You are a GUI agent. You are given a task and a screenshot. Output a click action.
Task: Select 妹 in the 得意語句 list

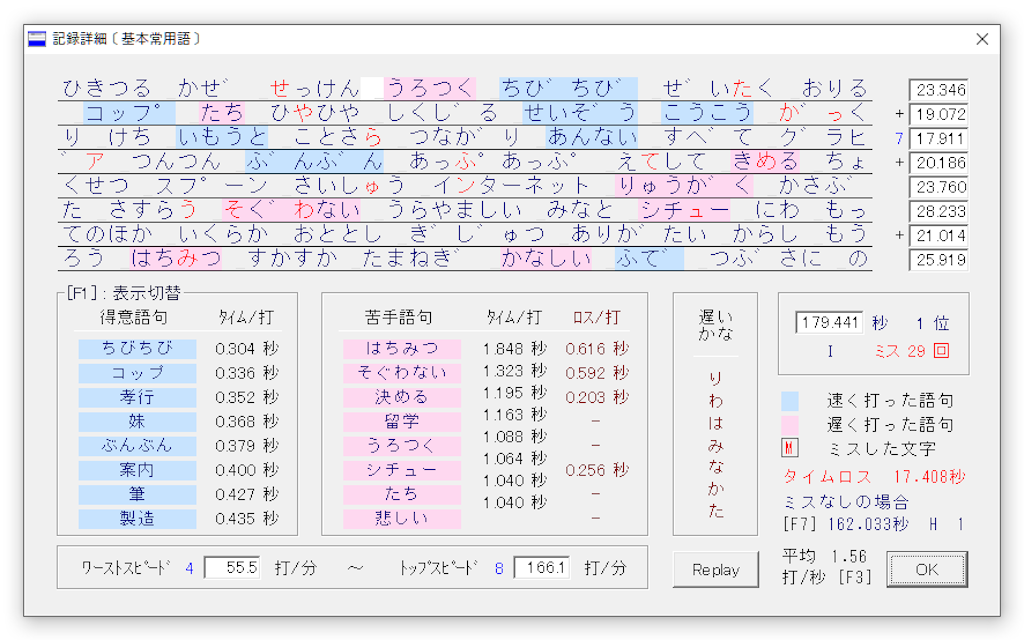pyautogui.click(x=137, y=421)
